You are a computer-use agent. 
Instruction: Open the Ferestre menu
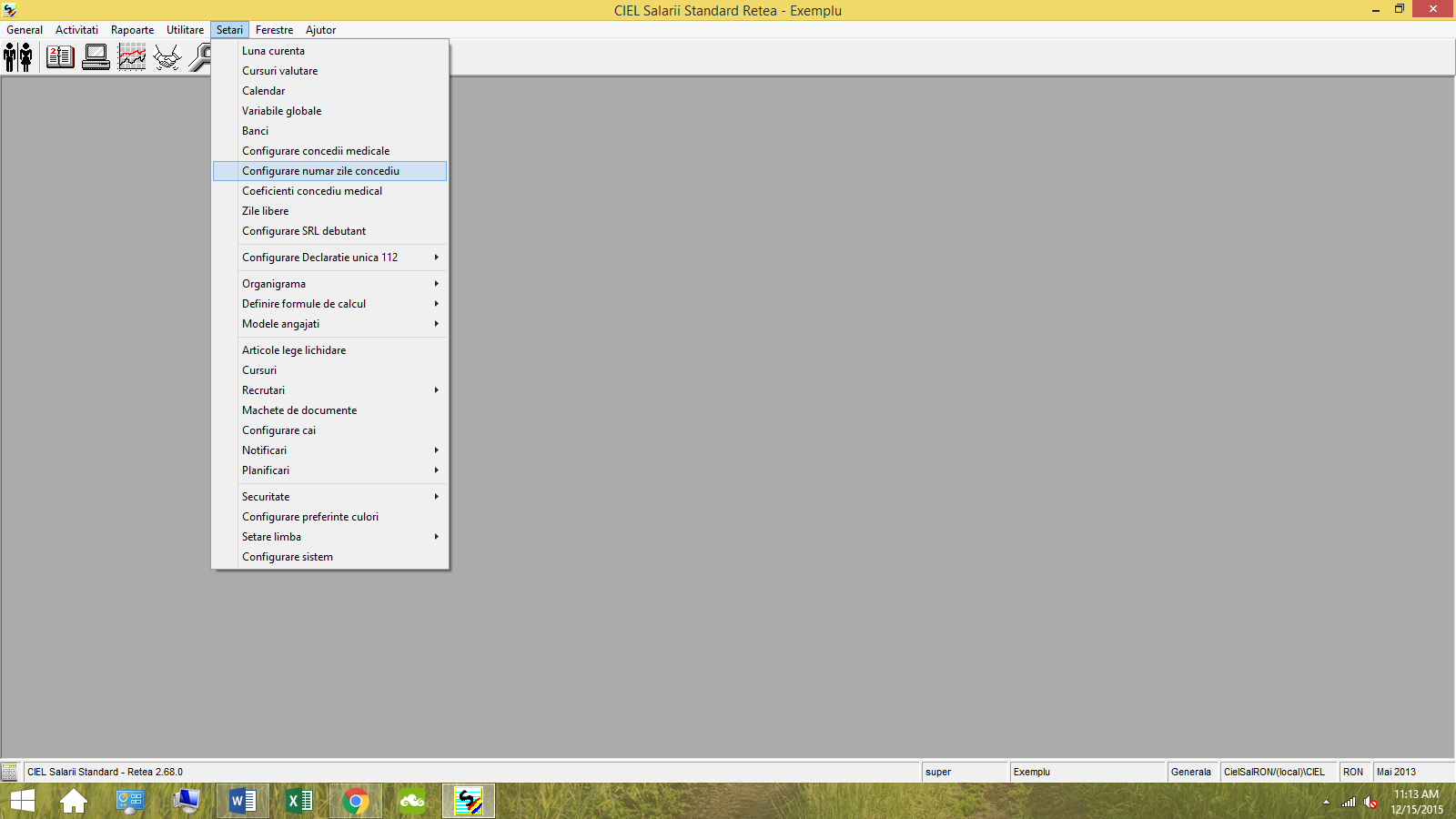274,30
